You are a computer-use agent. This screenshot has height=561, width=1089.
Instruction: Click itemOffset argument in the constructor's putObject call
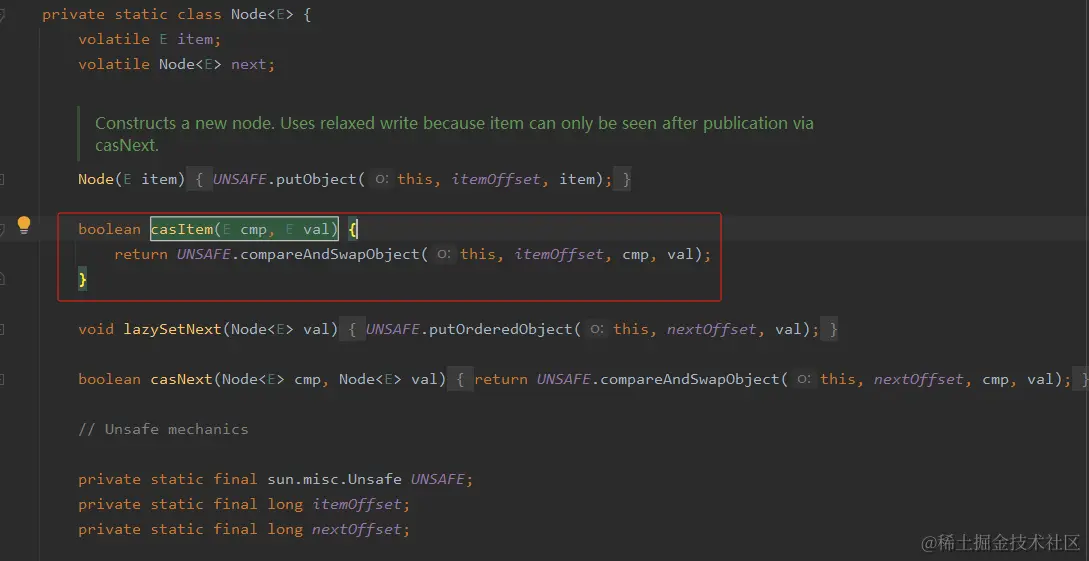(496, 179)
